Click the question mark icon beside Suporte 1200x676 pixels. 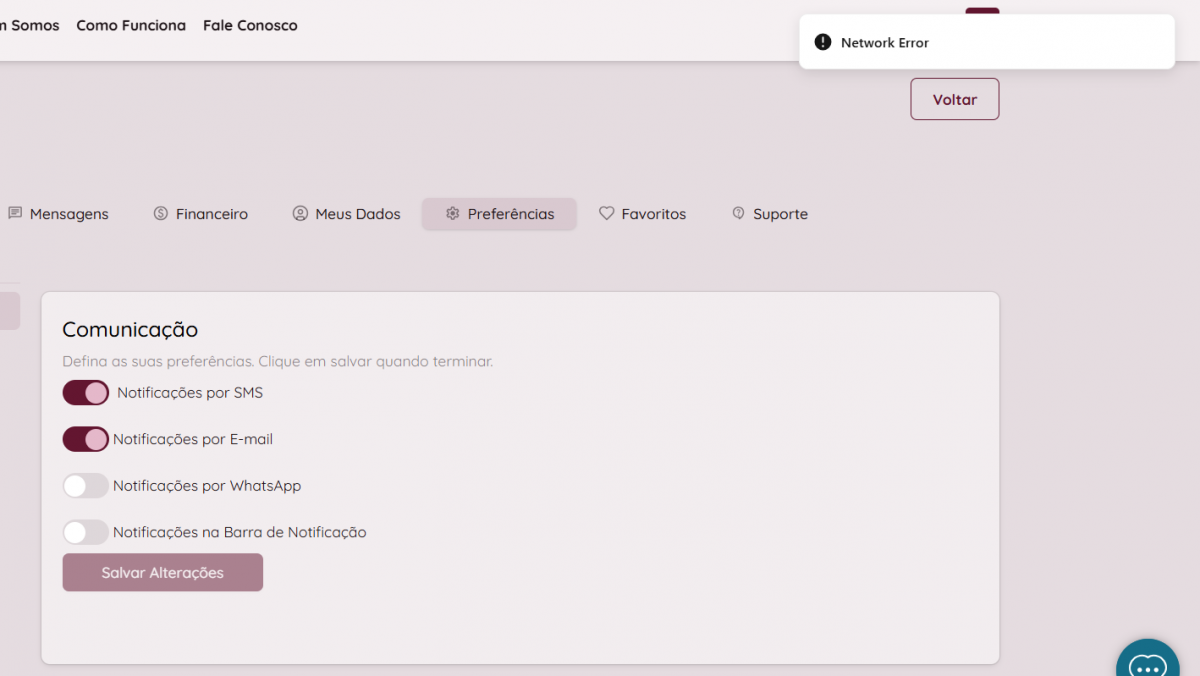[738, 213]
